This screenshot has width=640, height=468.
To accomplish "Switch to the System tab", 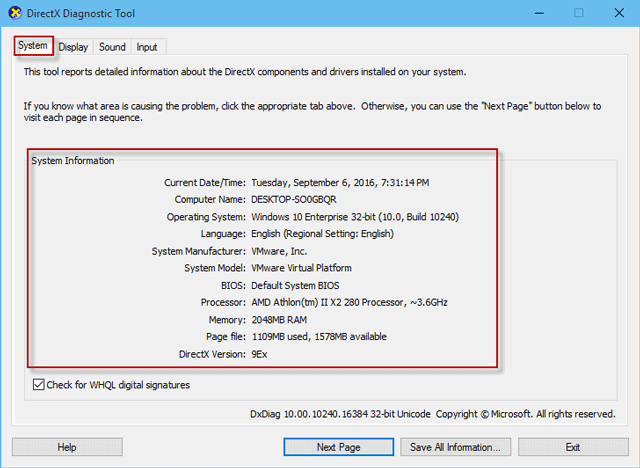I will pos(33,46).
